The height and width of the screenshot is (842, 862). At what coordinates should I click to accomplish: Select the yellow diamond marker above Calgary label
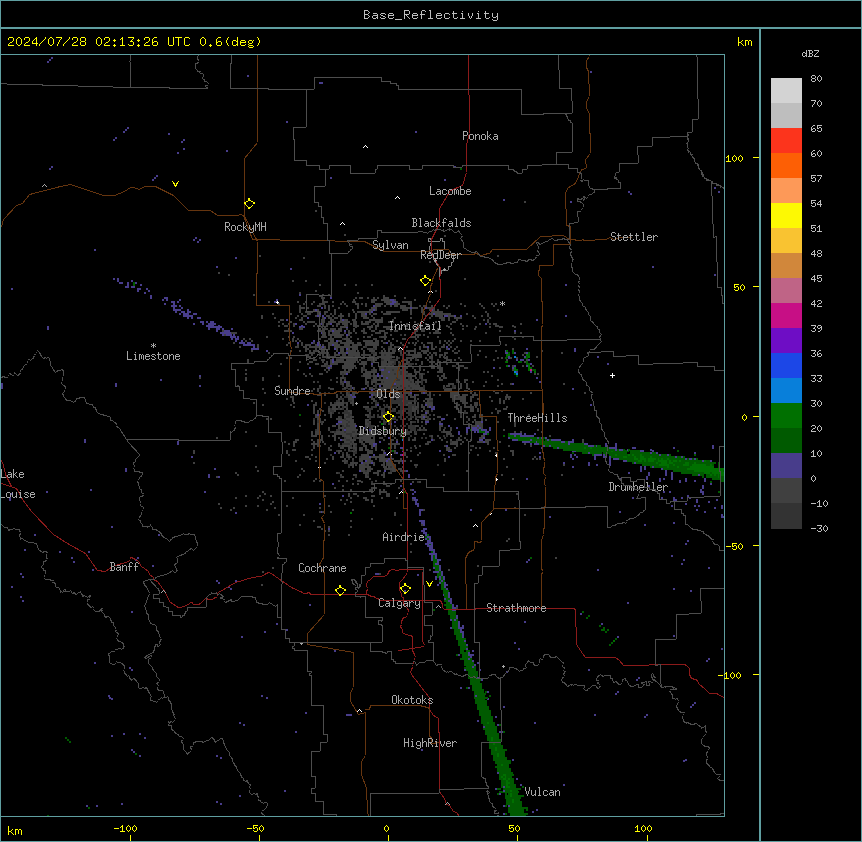pos(405,589)
